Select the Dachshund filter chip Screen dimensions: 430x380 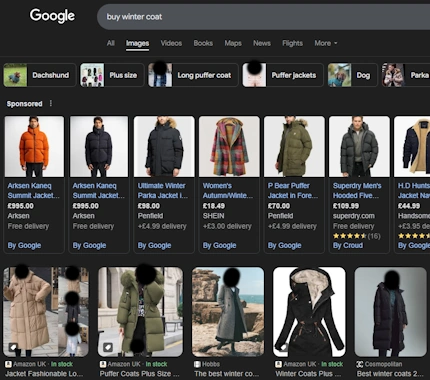(x=40, y=75)
